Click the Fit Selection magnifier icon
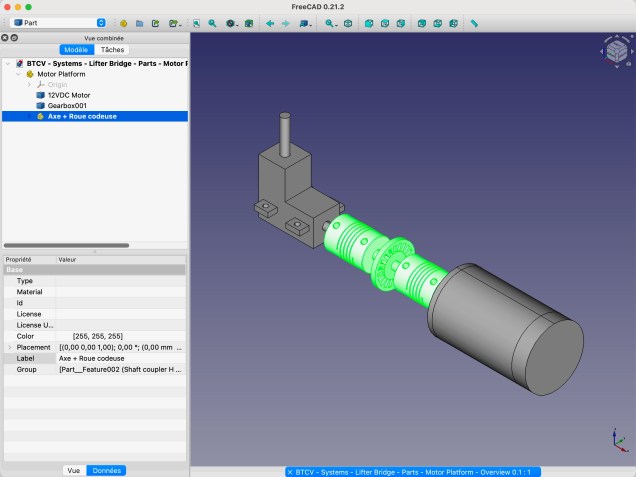The width and height of the screenshot is (636, 477). pyautogui.click(x=212, y=22)
